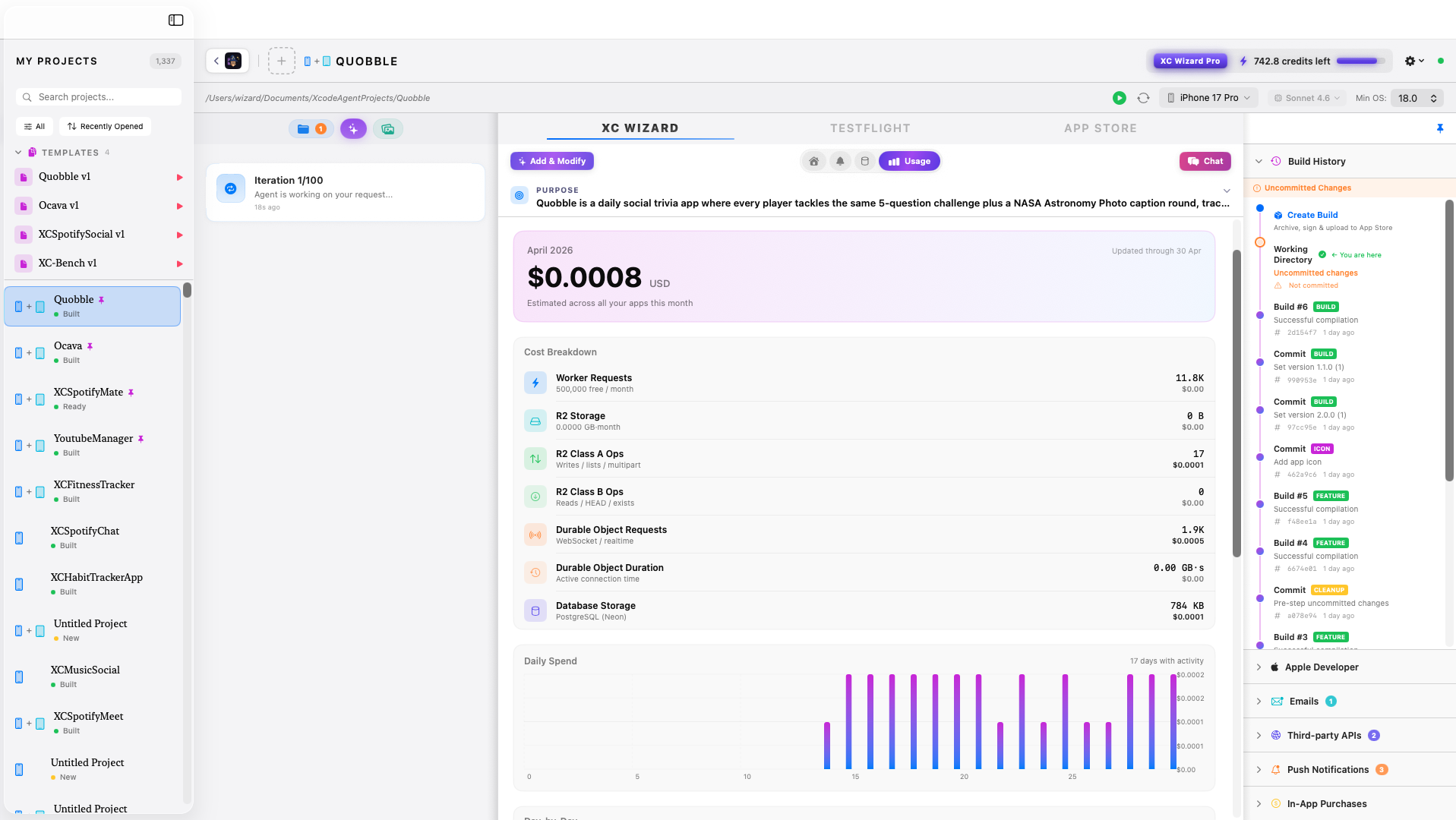Open the Iteration 1/100 card

click(x=346, y=193)
